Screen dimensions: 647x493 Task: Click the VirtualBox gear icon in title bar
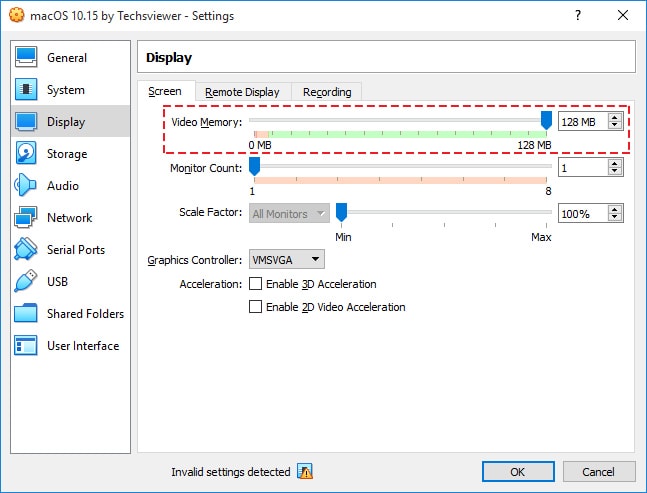click(x=17, y=15)
